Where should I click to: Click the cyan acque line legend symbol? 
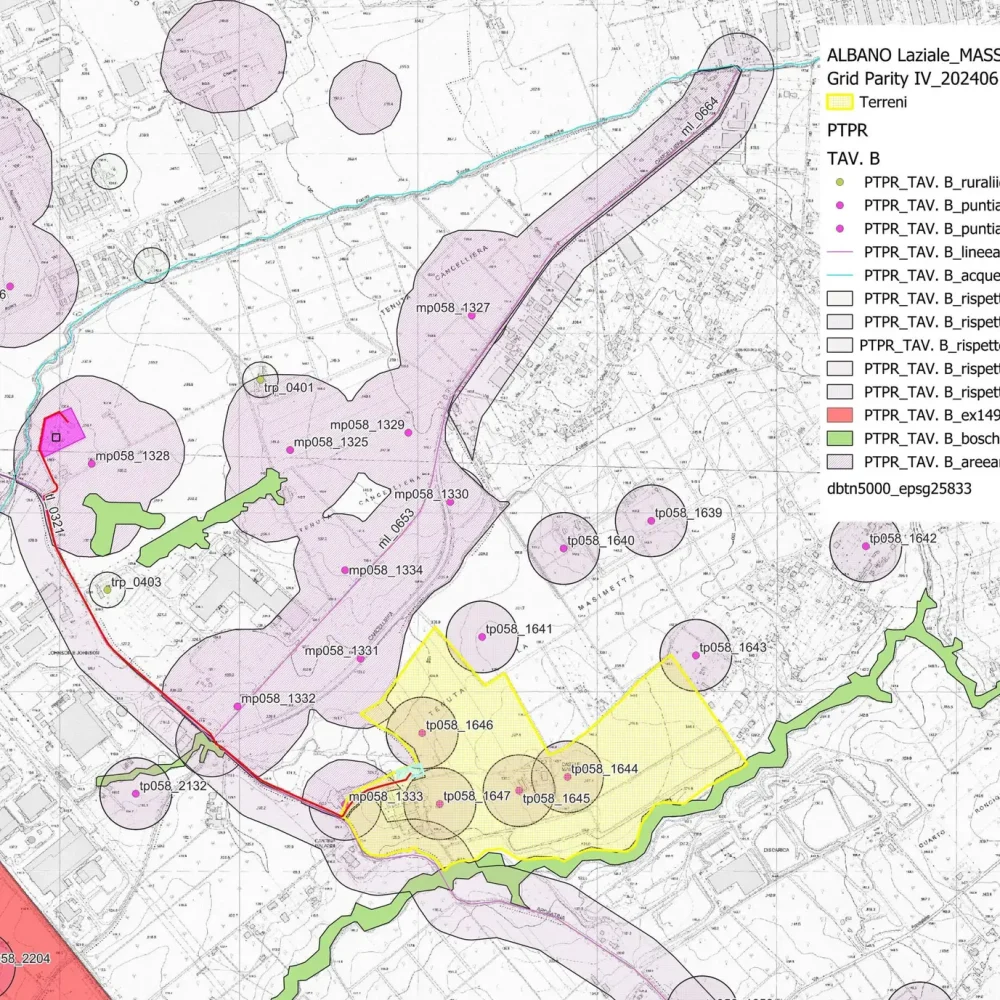click(840, 275)
